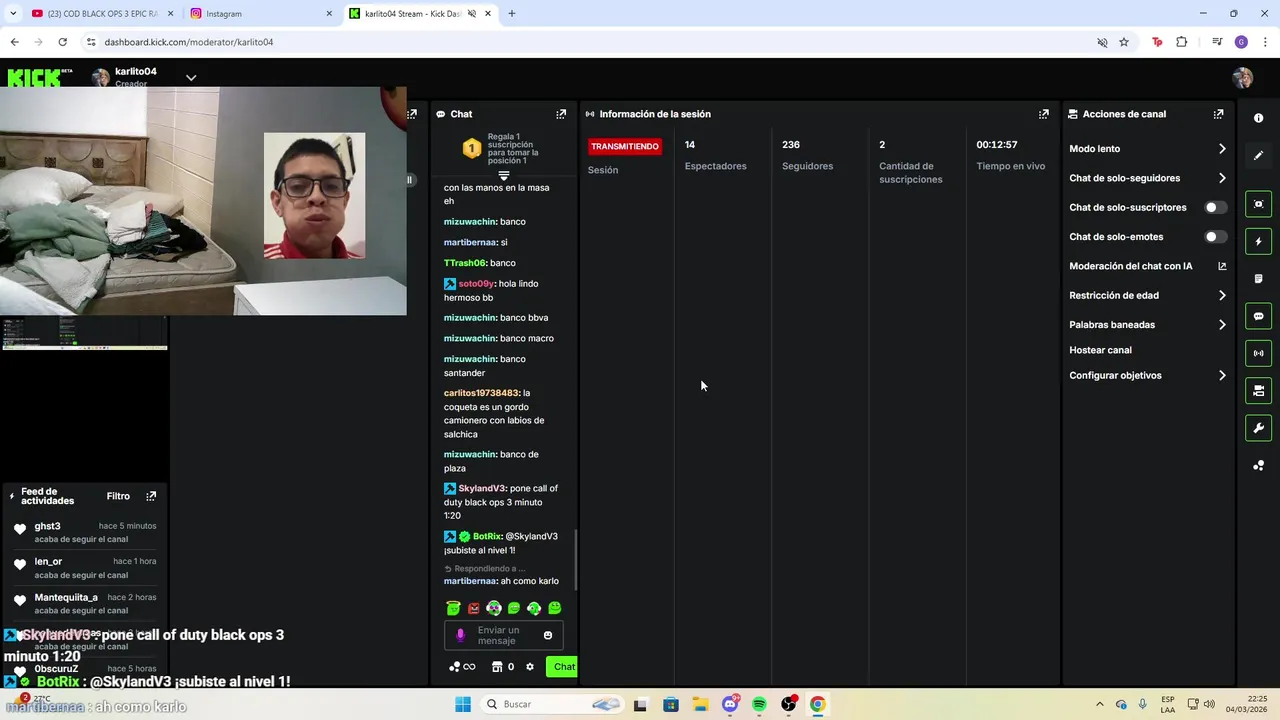Expand Modo lento options
The image size is (1280, 720).
[x=1222, y=149]
